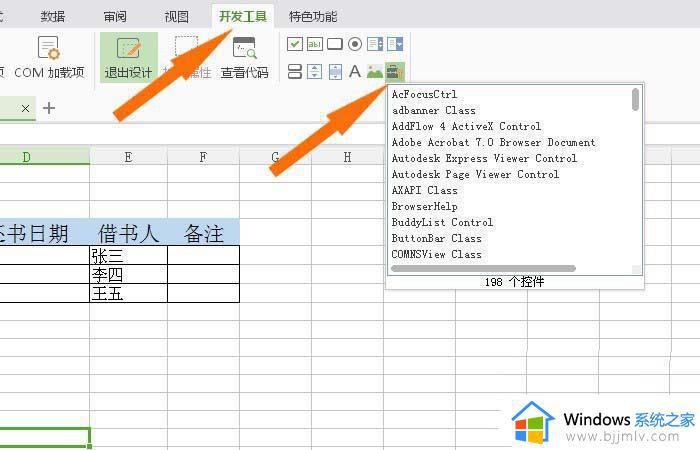Select column F header

pos(203,157)
